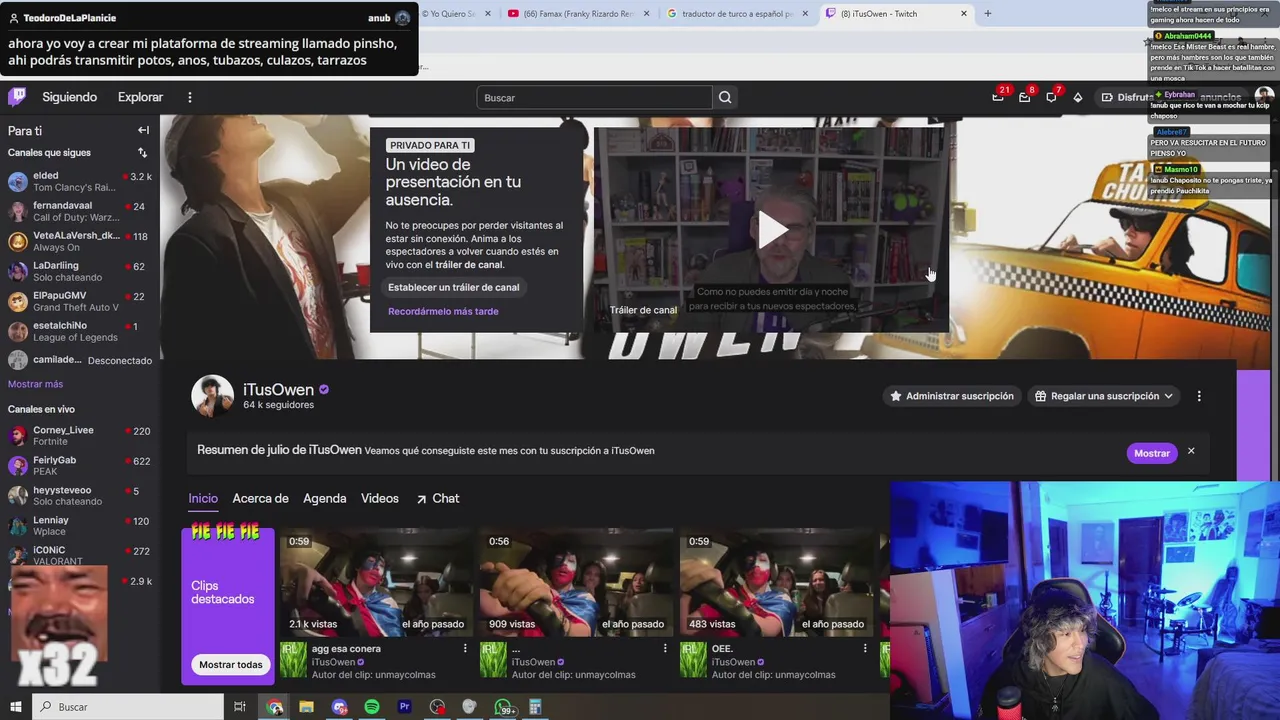1280x720 pixels.
Task: Open the 909 vistas clip thumbnail
Action: tap(576, 583)
